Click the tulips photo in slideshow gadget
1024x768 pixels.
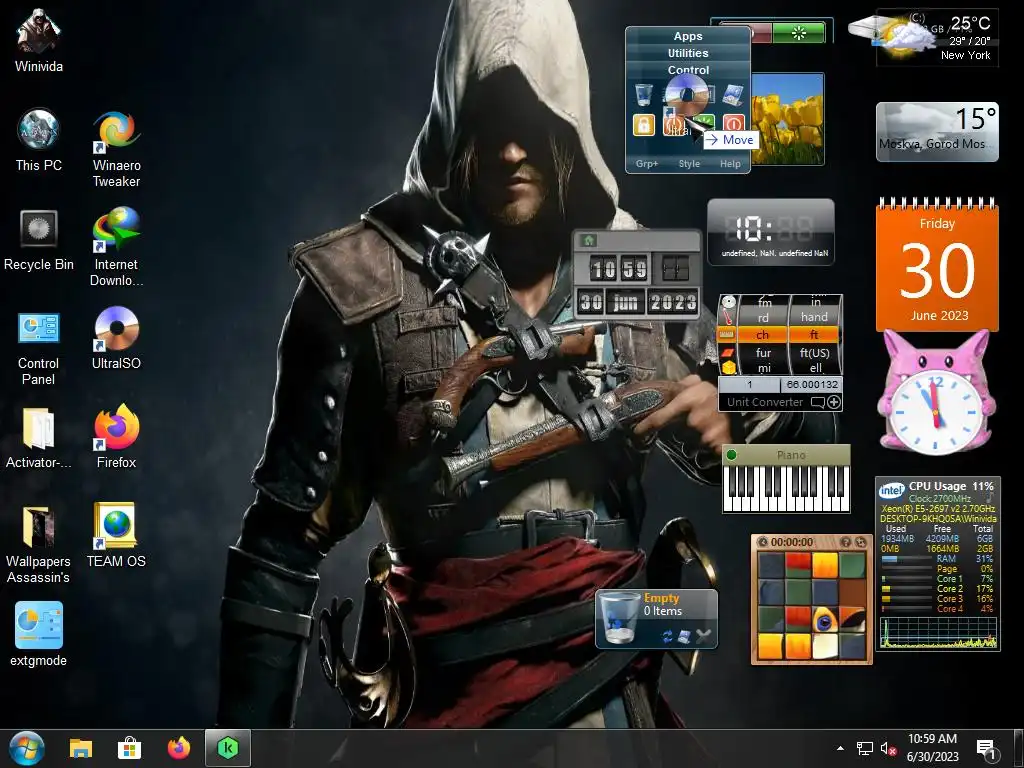787,119
